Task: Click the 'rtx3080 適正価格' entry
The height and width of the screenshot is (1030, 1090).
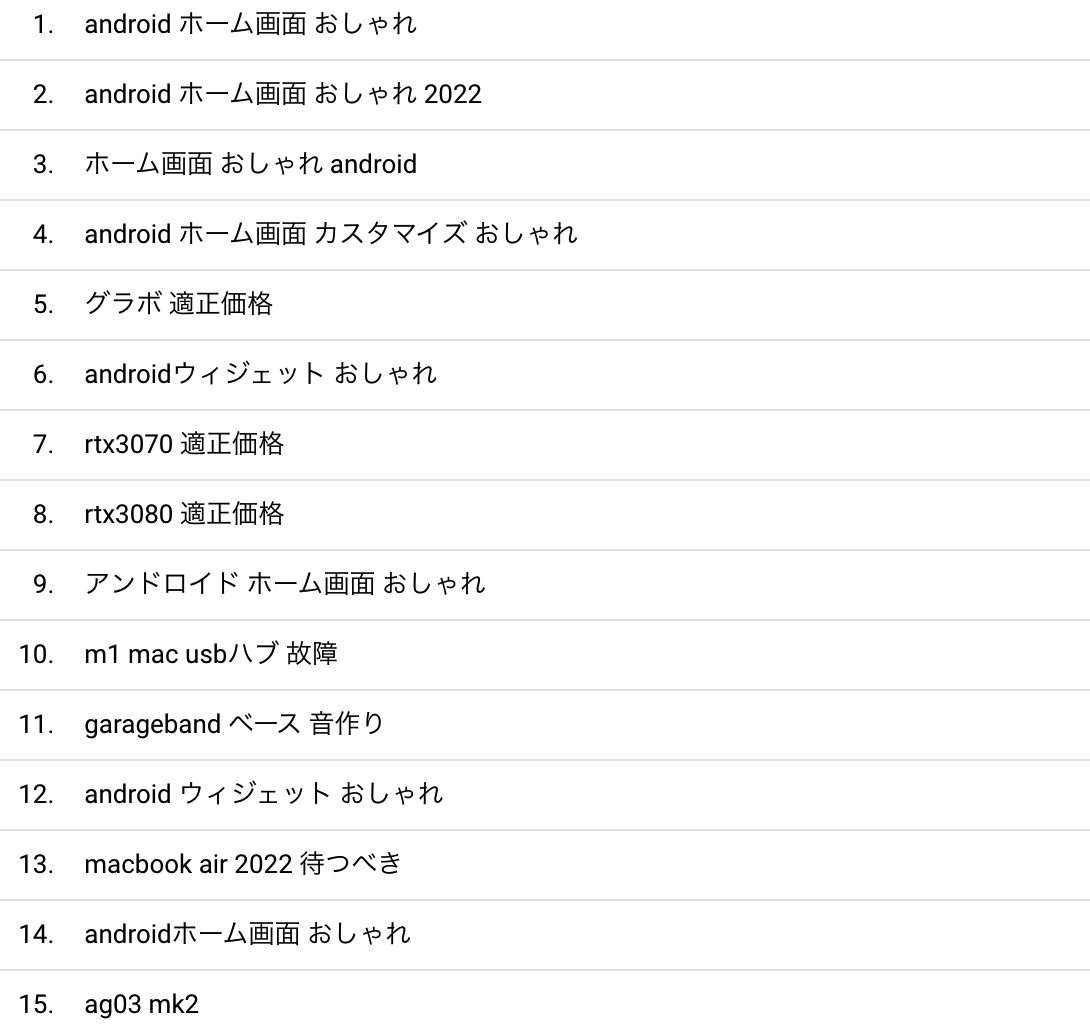Action: click(x=184, y=514)
